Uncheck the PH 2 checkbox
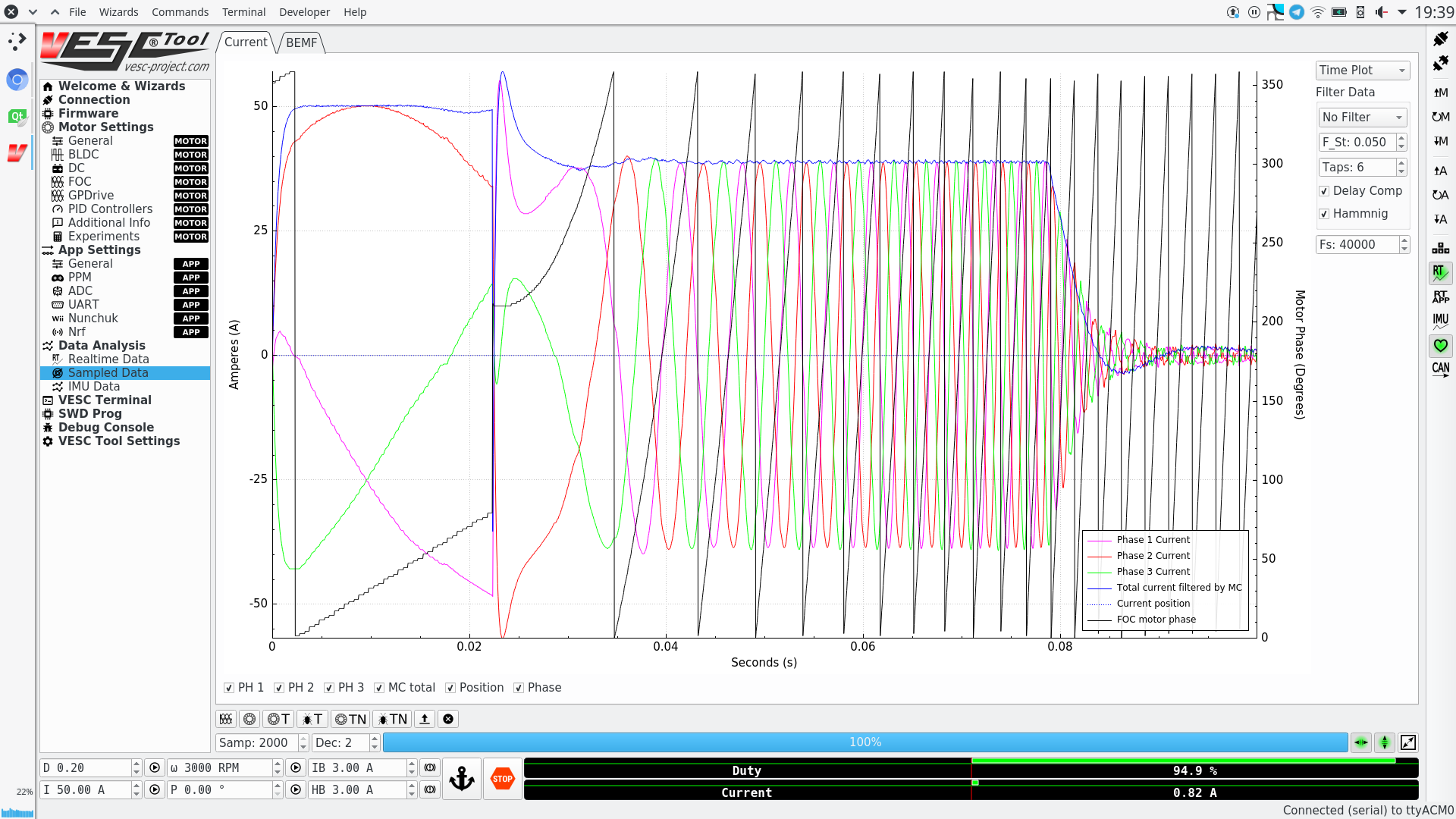The image size is (1456, 819). (279, 688)
